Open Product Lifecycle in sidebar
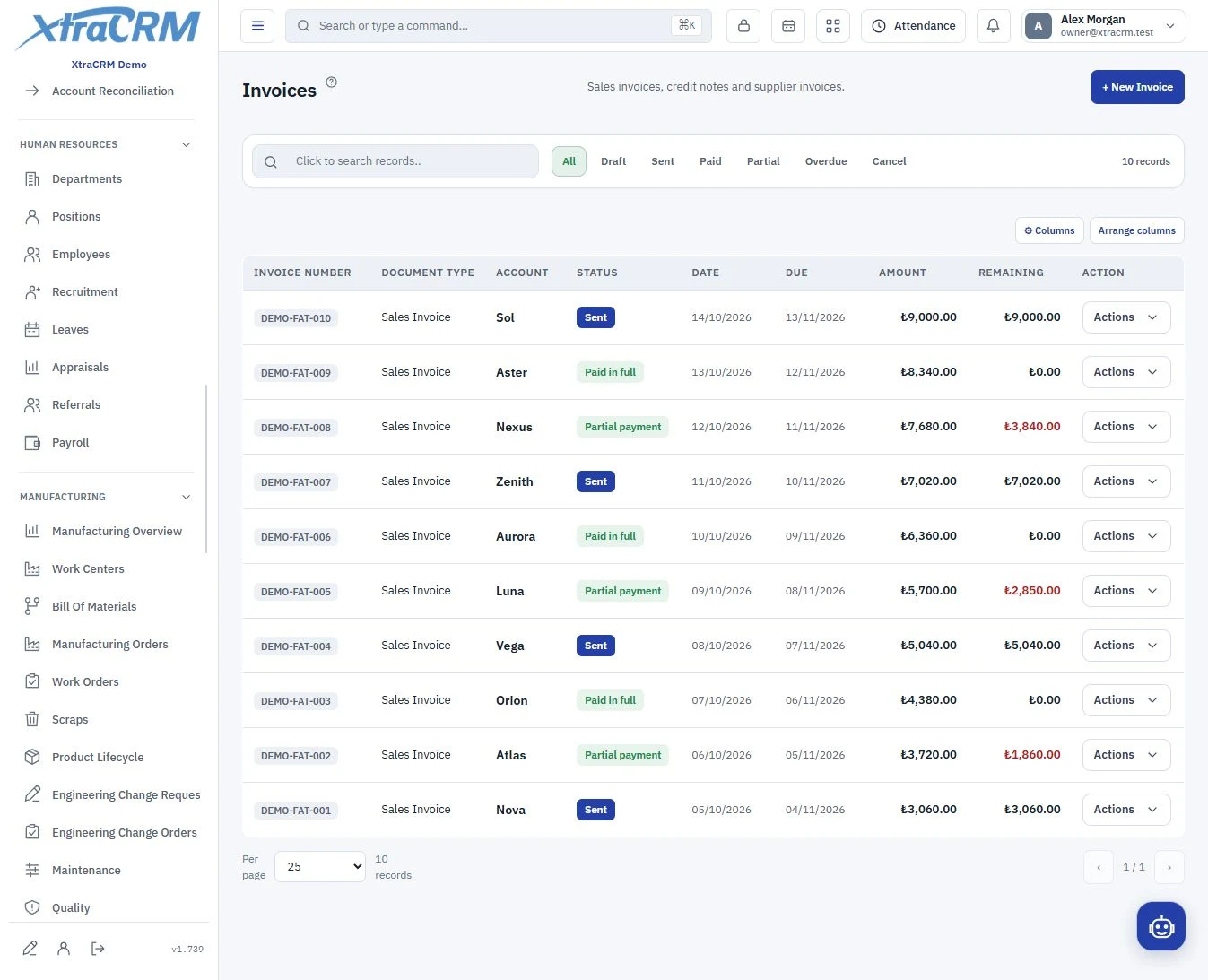Screen dimensions: 1208x980 98,758
